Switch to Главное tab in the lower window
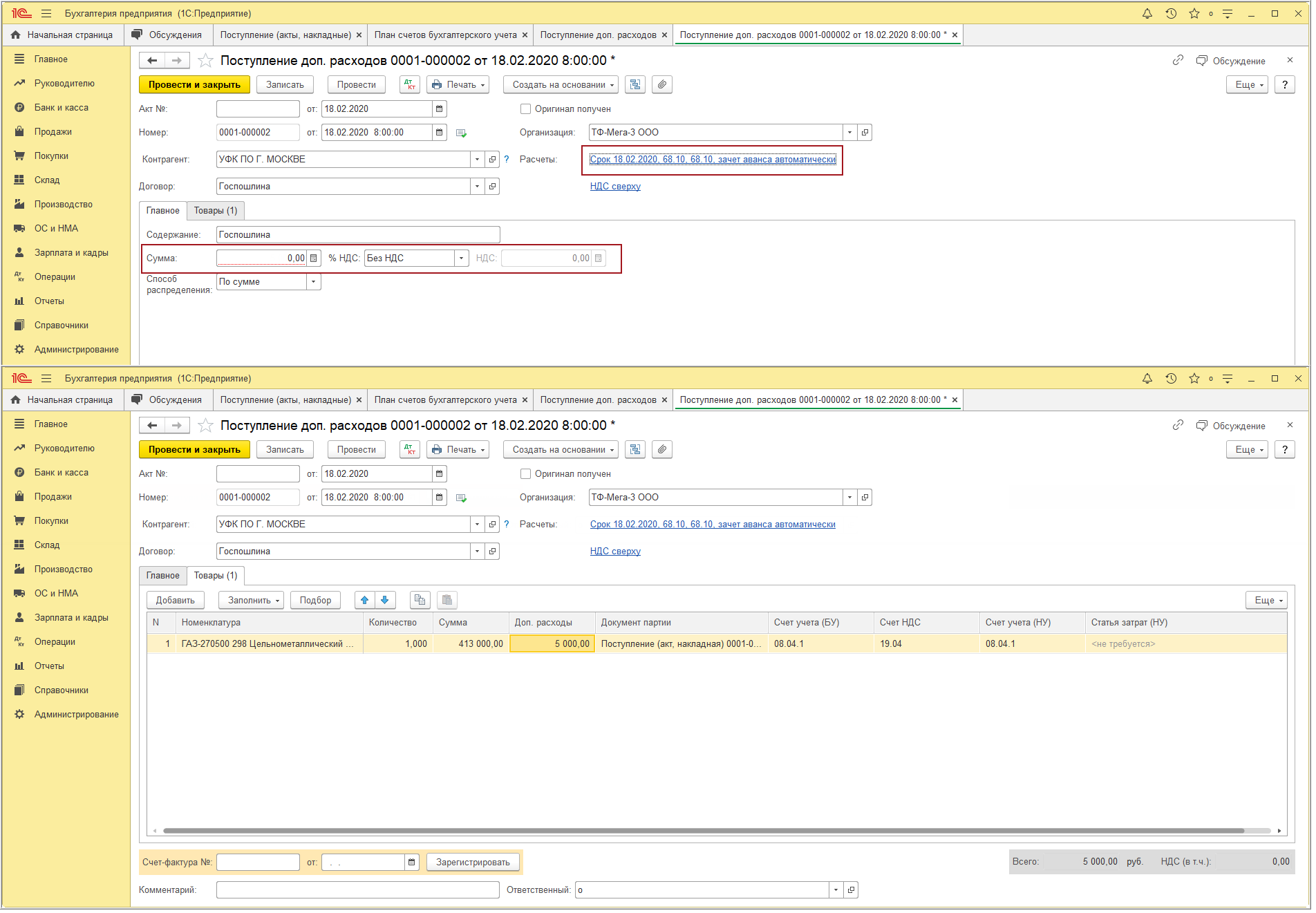 (163, 576)
